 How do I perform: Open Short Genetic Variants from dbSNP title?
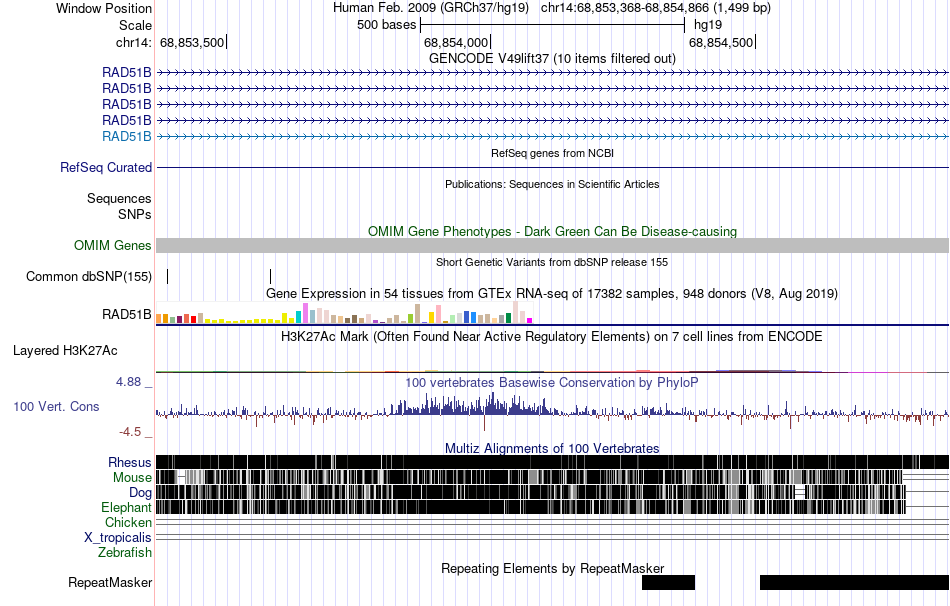552,262
